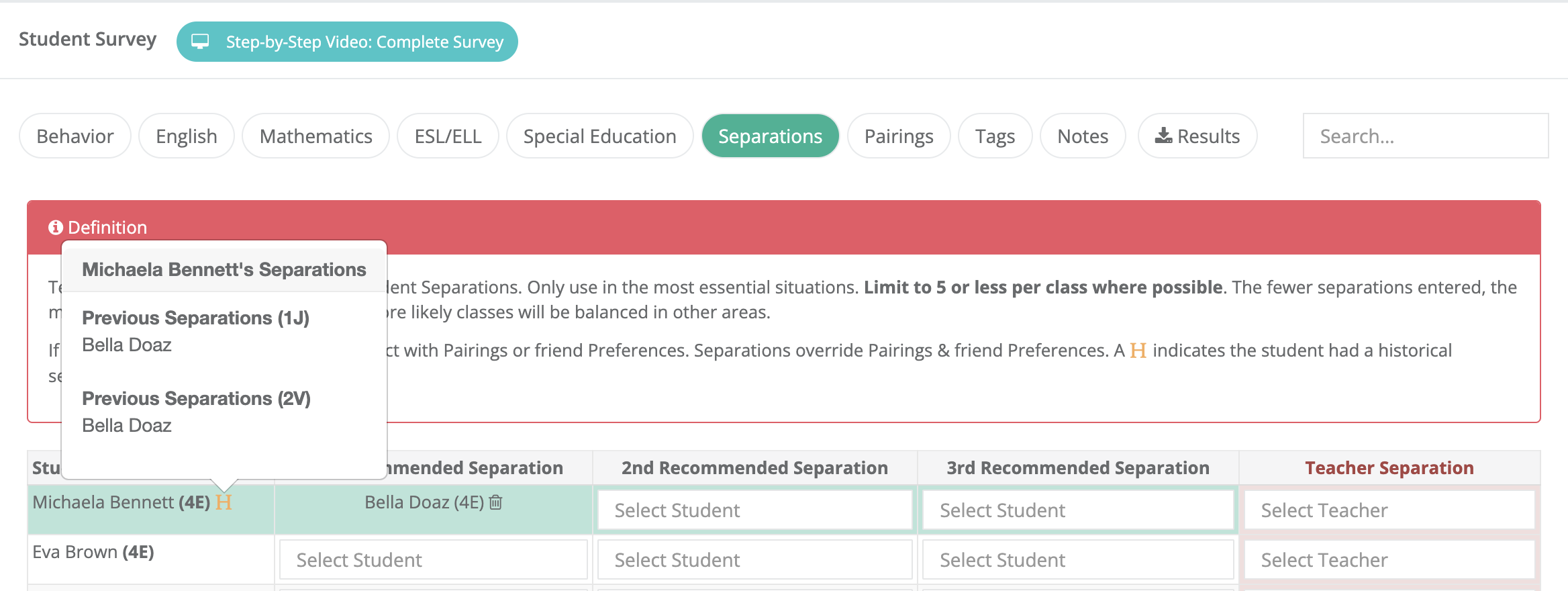The width and height of the screenshot is (1568, 591).
Task: Open the Notes tab
Action: [1083, 136]
